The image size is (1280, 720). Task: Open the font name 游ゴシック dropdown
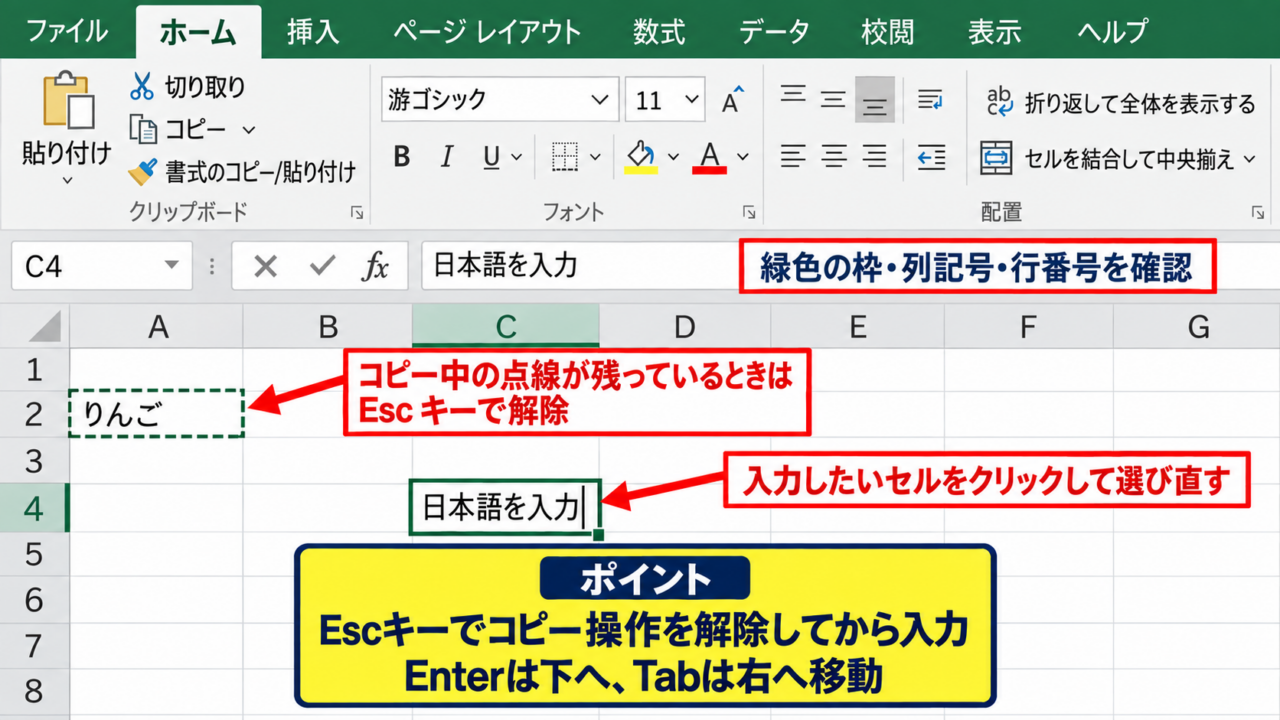599,100
